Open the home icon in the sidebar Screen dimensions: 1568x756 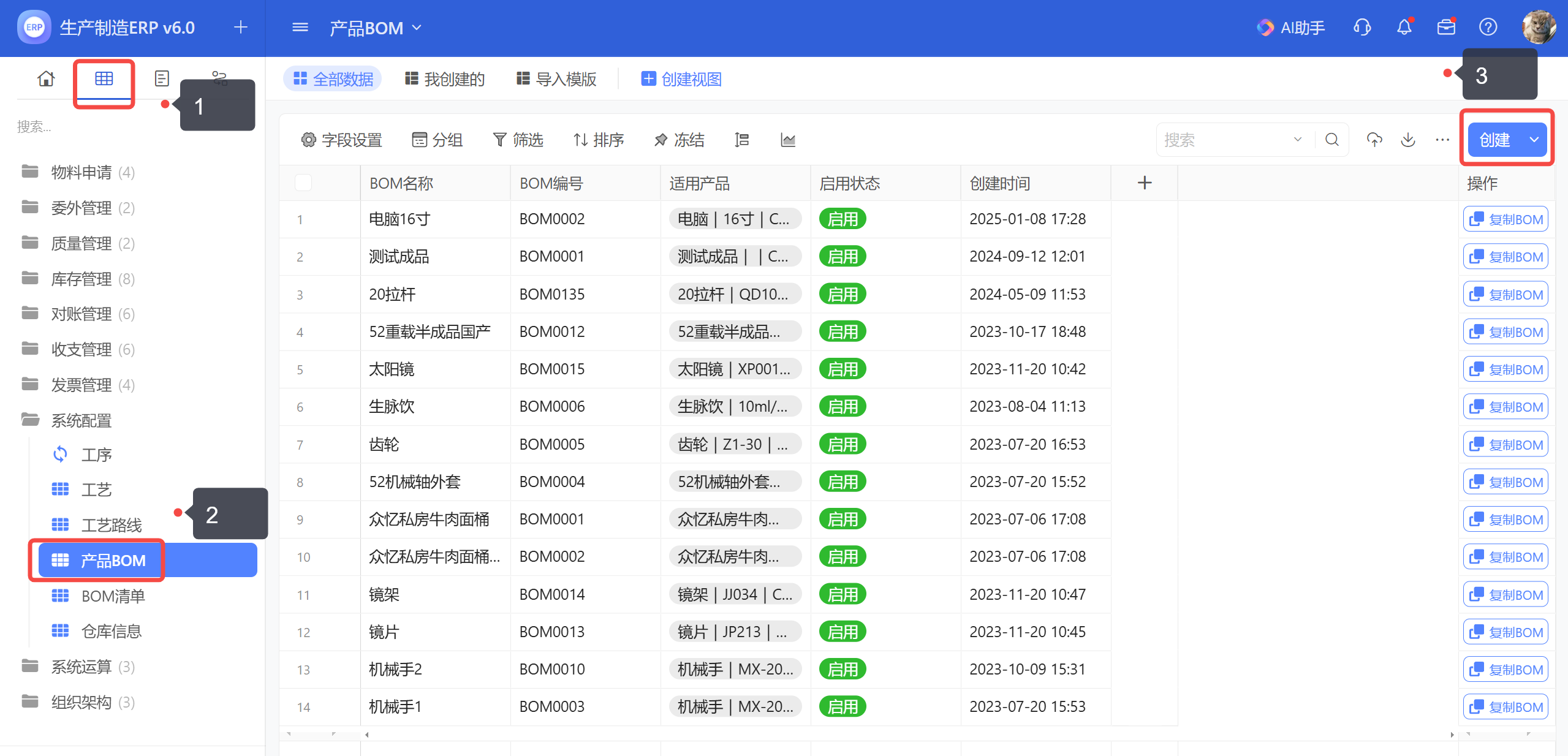[x=46, y=78]
